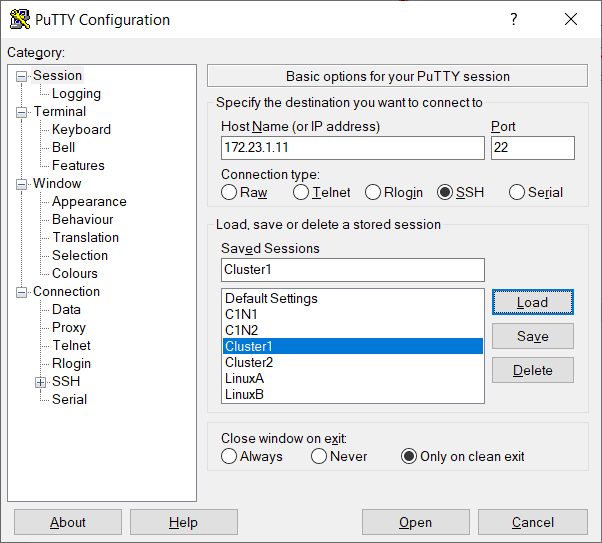The width and height of the screenshot is (602, 543).
Task: Collapse the Window category node
Action: [x=23, y=184]
